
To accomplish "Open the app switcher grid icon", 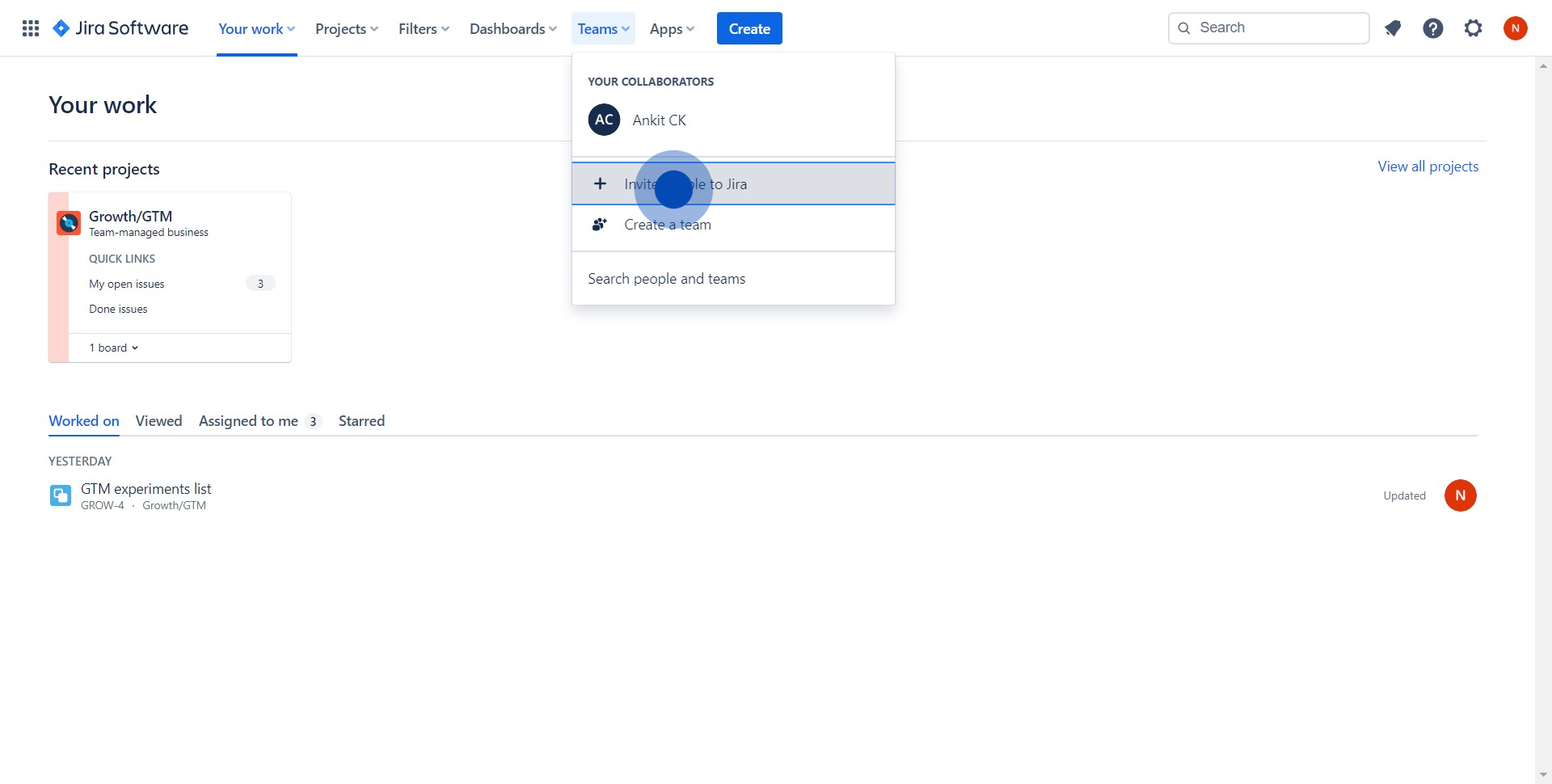I will 31,28.
